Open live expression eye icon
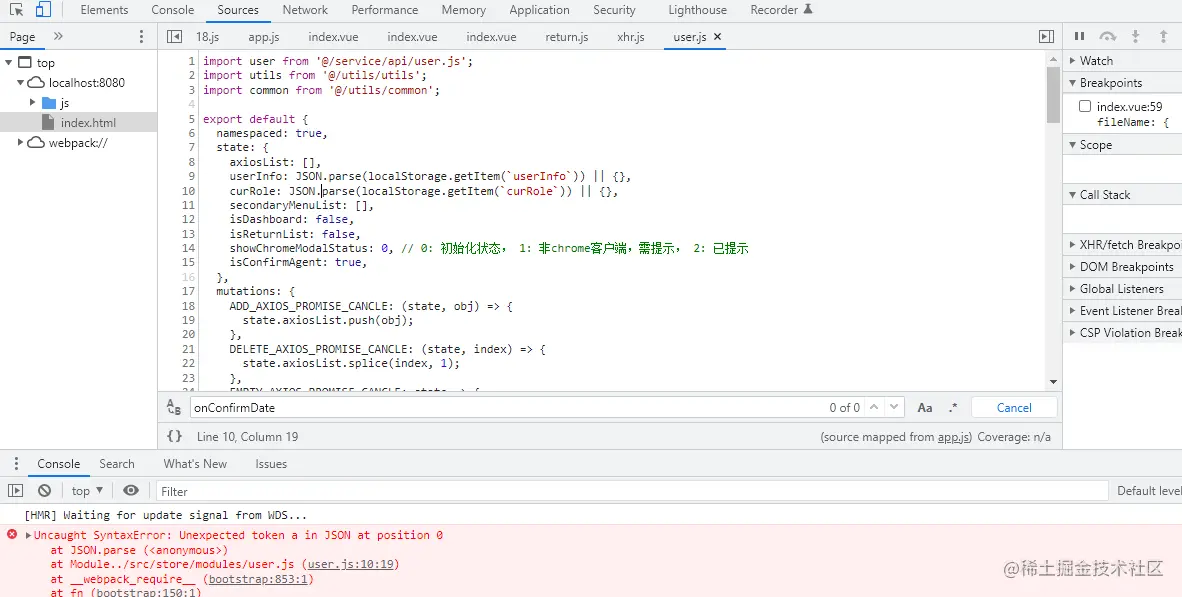This screenshot has width=1182, height=597. (131, 491)
